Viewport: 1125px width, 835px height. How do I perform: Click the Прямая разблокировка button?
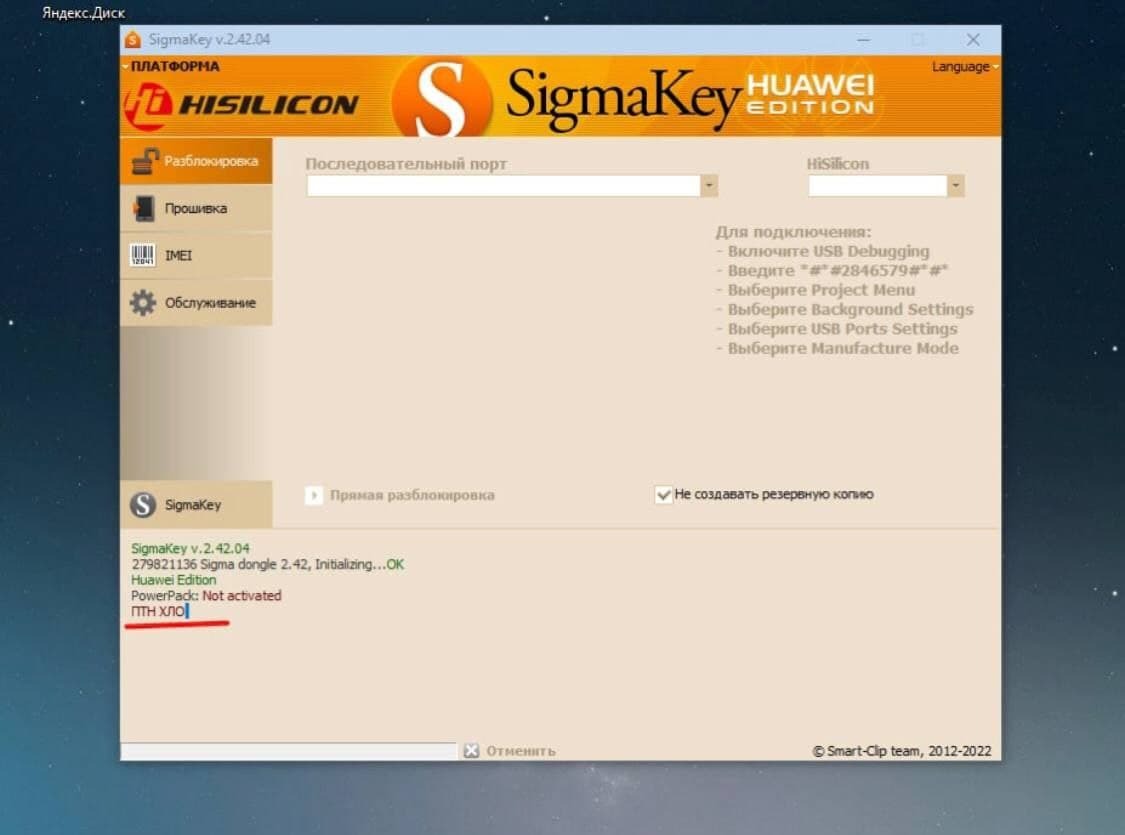(x=400, y=495)
